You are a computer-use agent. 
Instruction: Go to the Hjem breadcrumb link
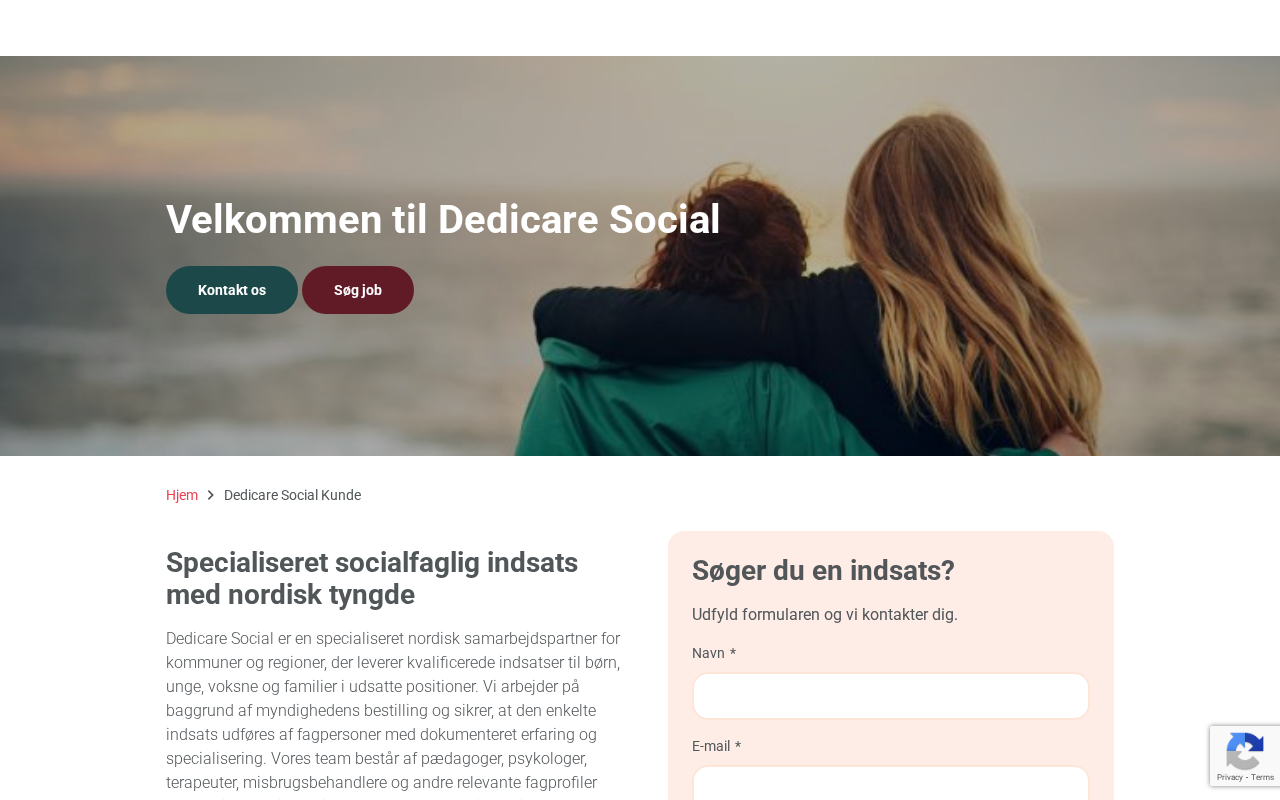click(x=182, y=495)
